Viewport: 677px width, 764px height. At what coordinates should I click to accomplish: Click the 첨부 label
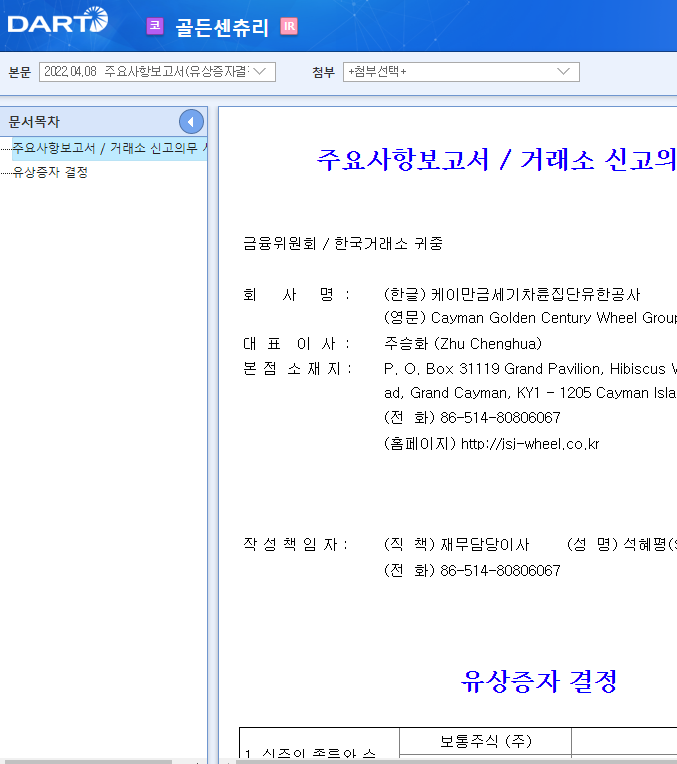tap(323, 72)
